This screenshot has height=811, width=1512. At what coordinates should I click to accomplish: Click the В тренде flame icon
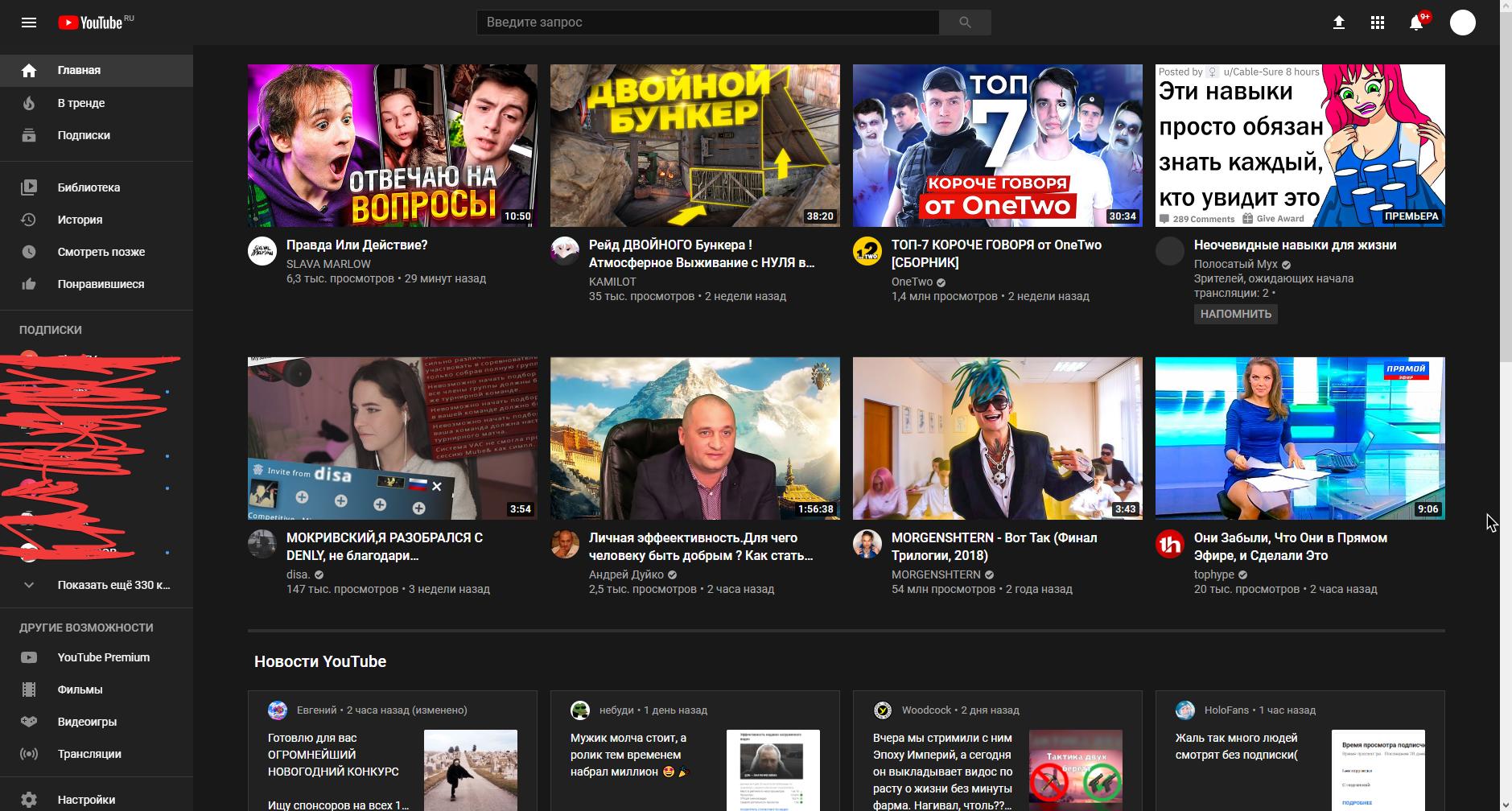pyautogui.click(x=29, y=103)
